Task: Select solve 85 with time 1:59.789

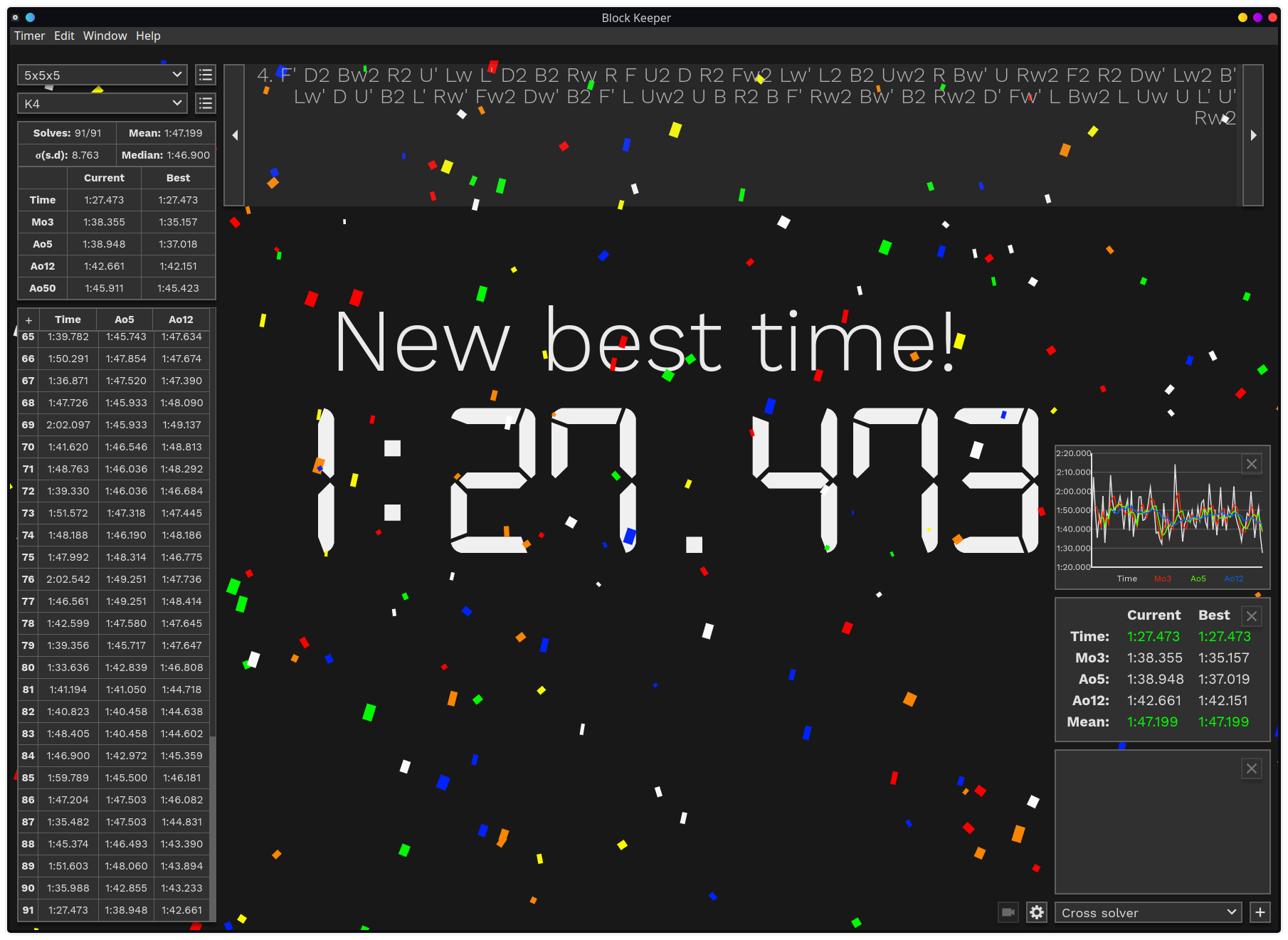Action: (x=114, y=778)
